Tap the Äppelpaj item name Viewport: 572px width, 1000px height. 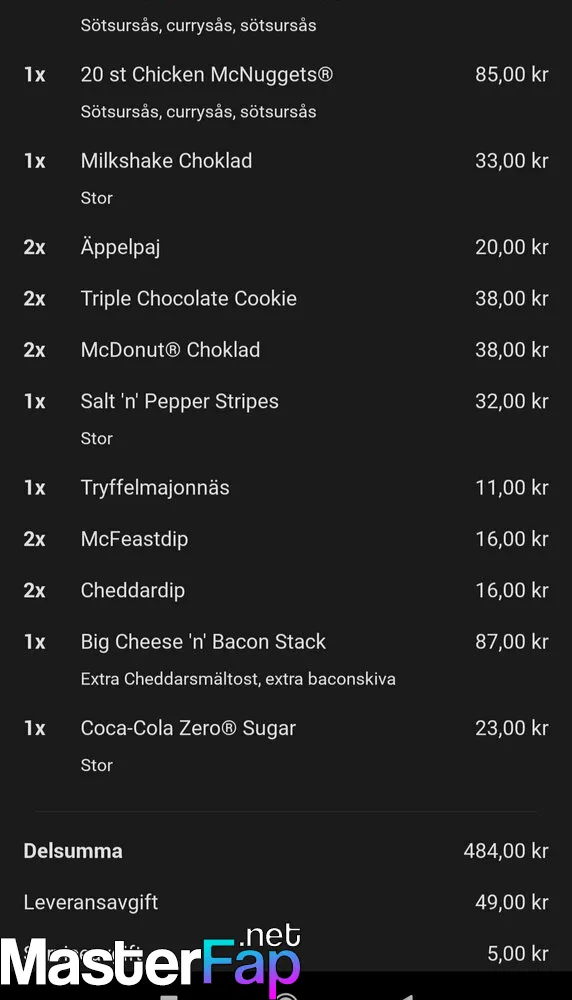[x=120, y=247]
